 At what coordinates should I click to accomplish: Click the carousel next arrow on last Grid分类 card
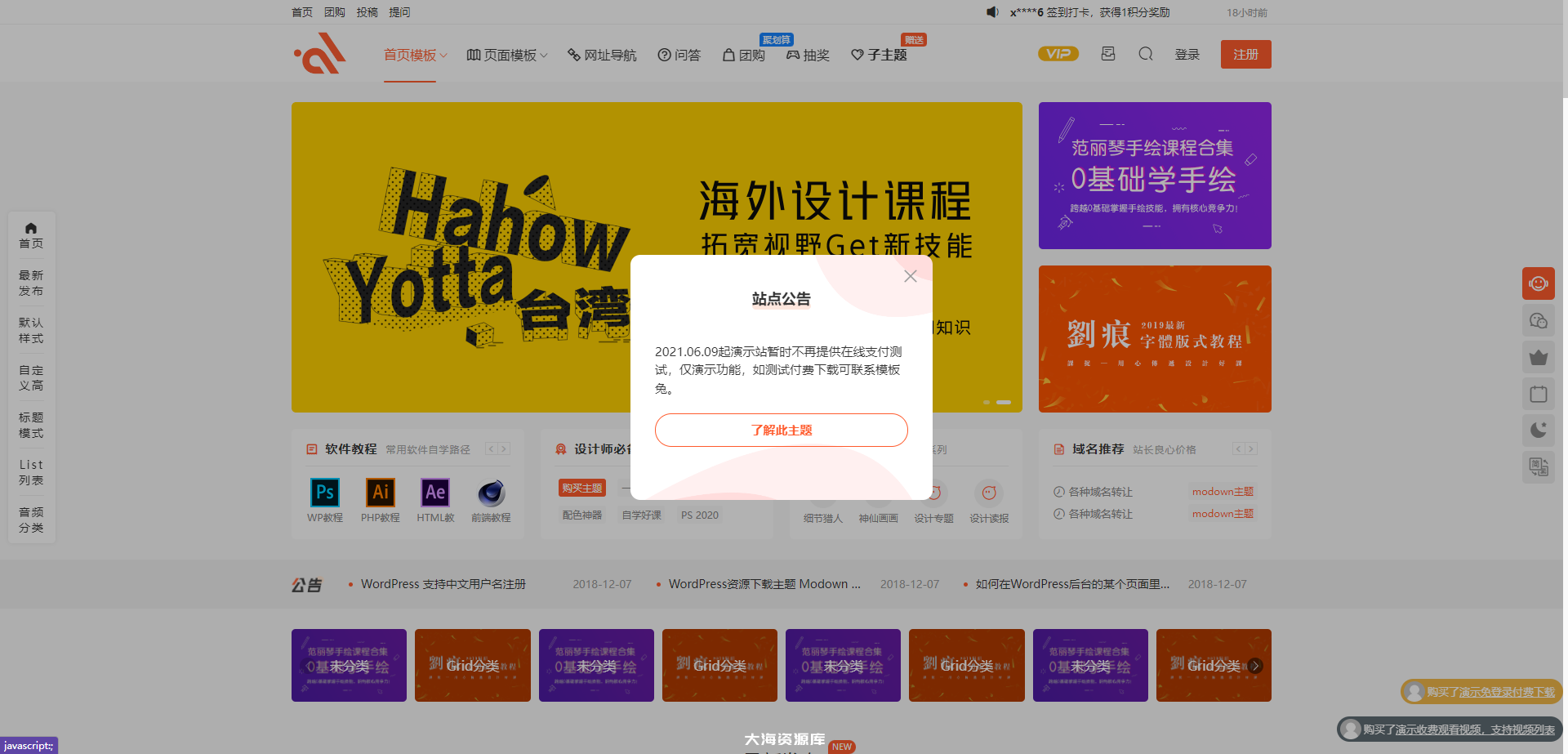pos(1255,666)
